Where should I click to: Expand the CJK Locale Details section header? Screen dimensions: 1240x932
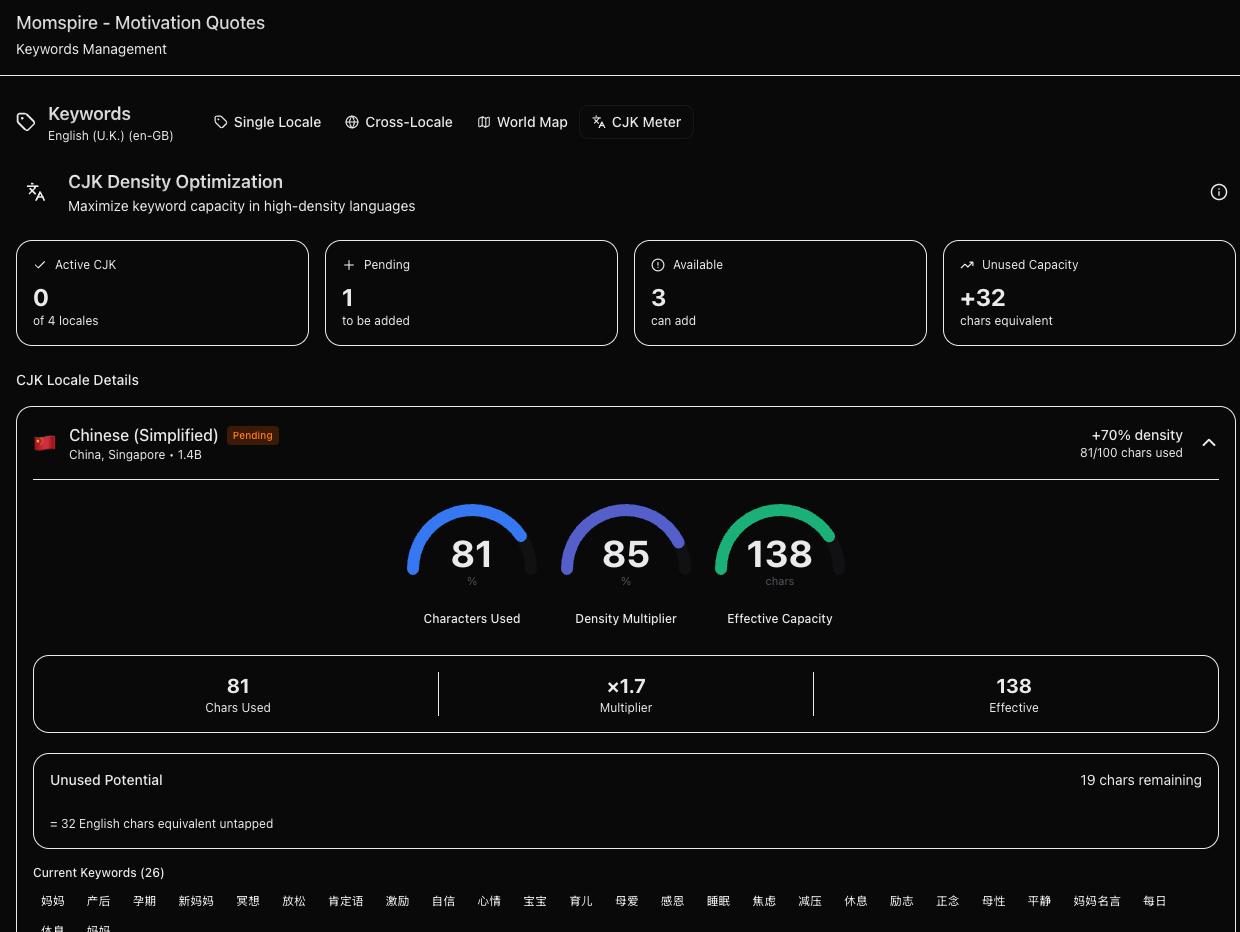point(77,380)
